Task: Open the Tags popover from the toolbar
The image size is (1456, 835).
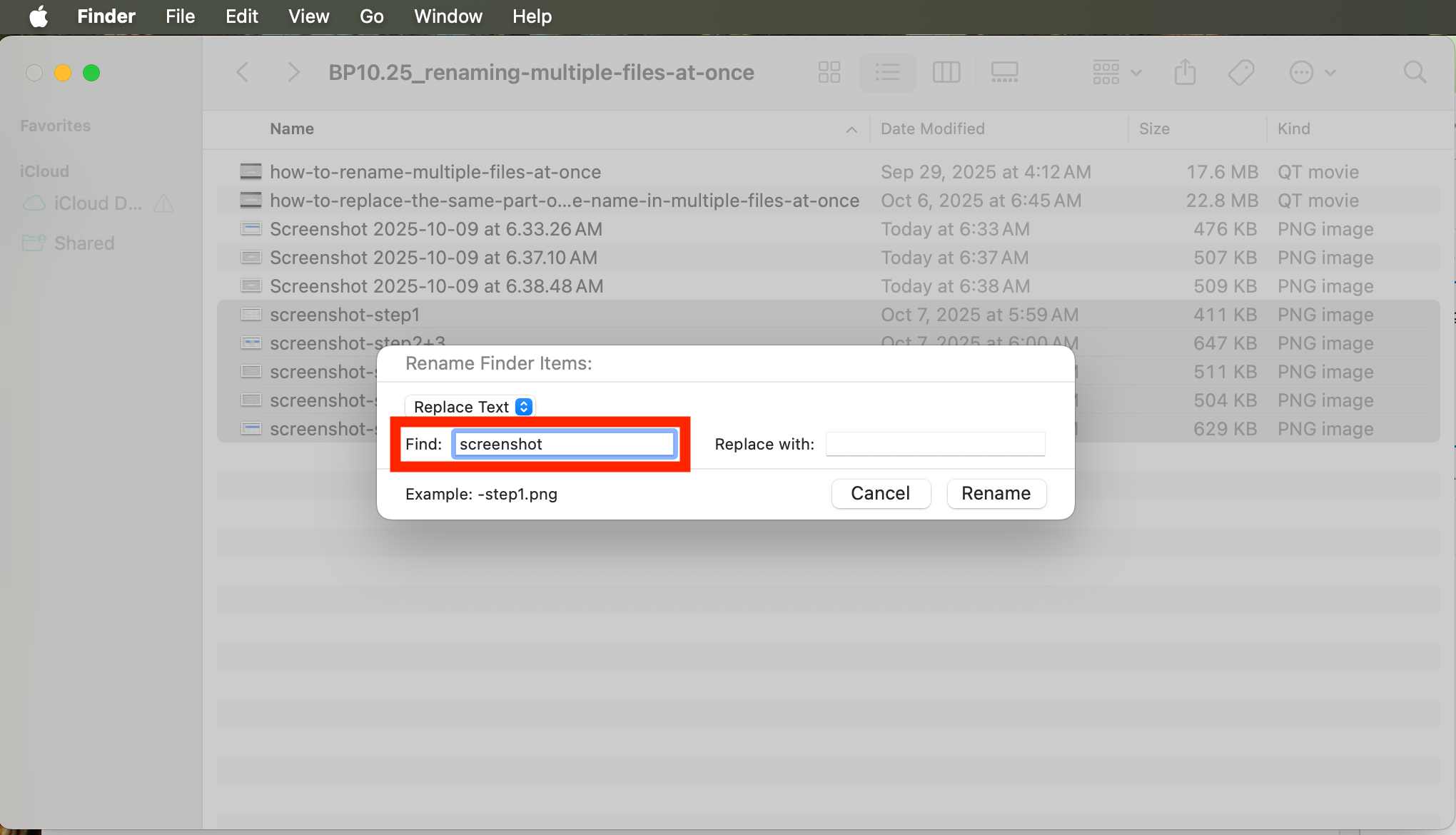Action: pos(1242,71)
